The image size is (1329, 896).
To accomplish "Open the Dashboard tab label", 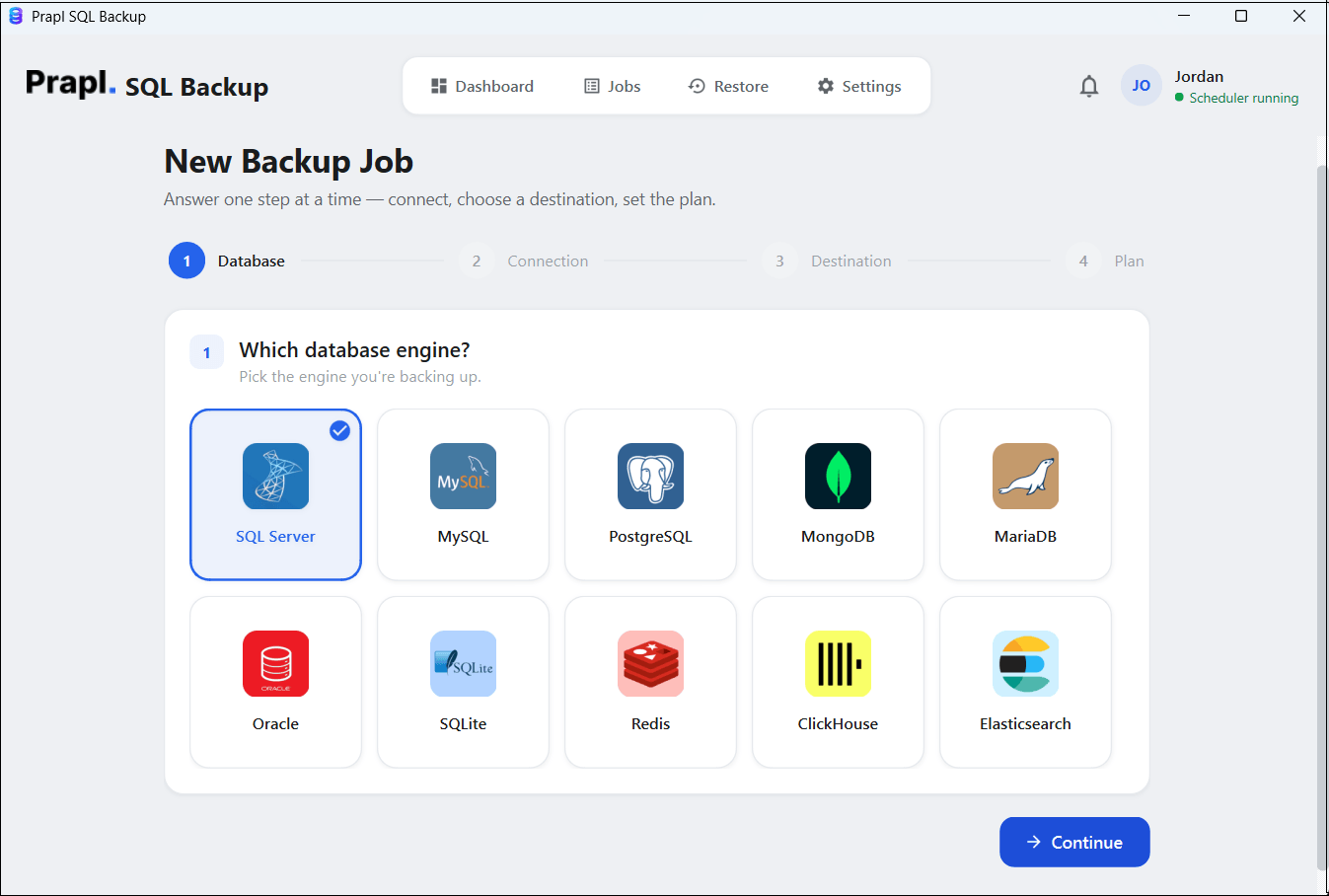I will tap(494, 86).
